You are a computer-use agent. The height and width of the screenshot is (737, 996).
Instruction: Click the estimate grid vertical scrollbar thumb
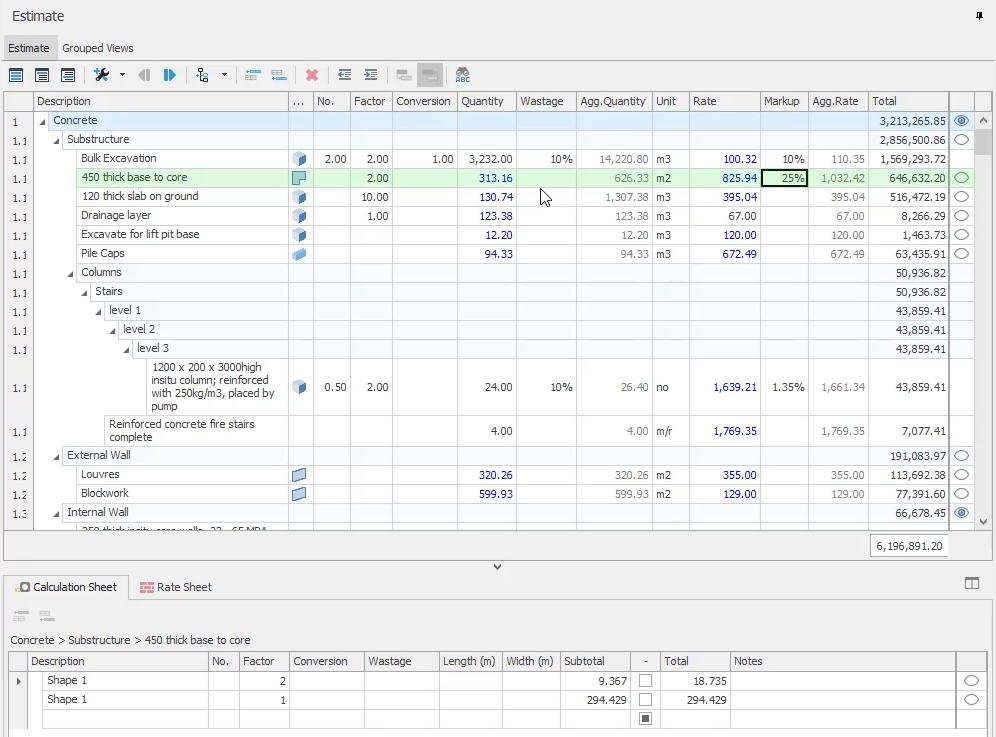(x=983, y=141)
